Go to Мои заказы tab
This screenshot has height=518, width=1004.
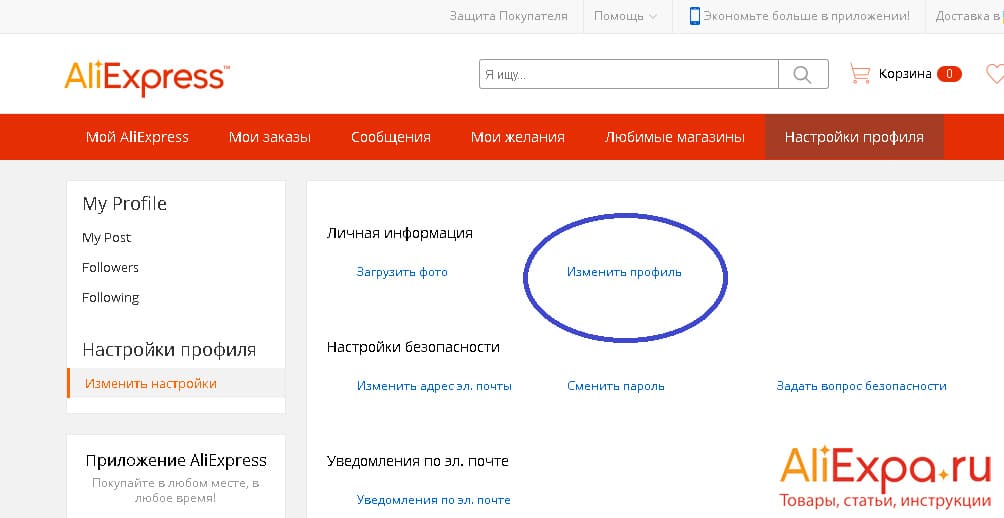(269, 137)
